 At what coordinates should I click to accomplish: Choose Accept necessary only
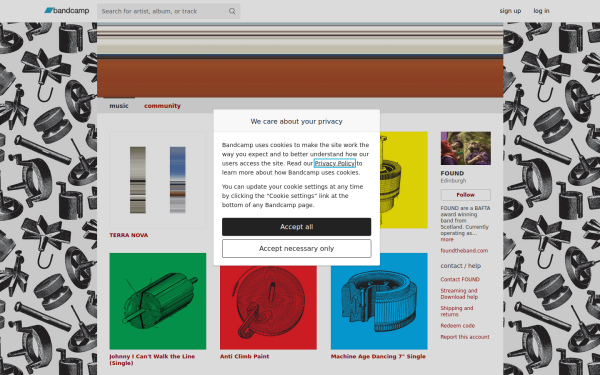(x=297, y=249)
